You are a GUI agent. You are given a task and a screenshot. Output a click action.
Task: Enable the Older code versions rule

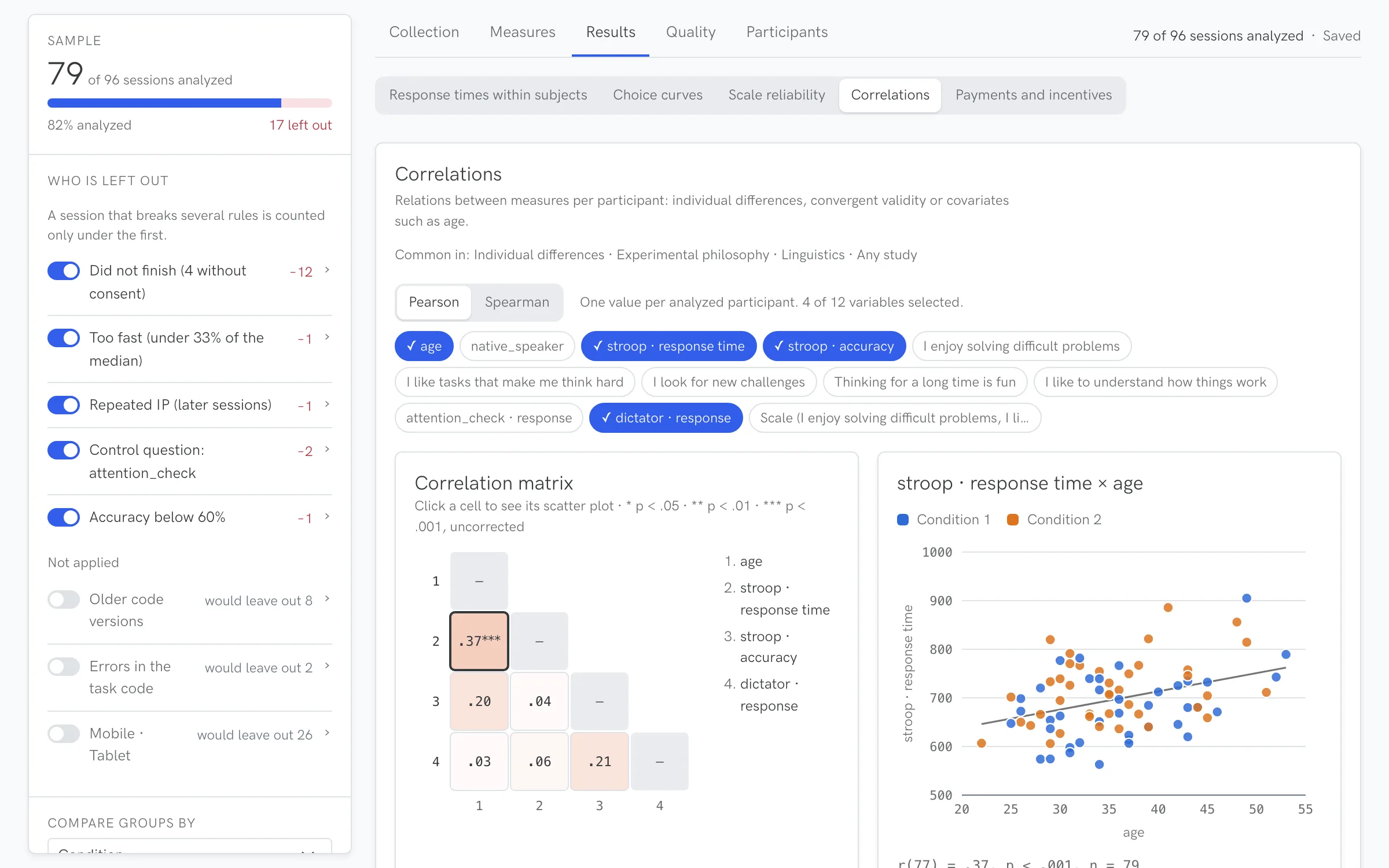point(64,599)
